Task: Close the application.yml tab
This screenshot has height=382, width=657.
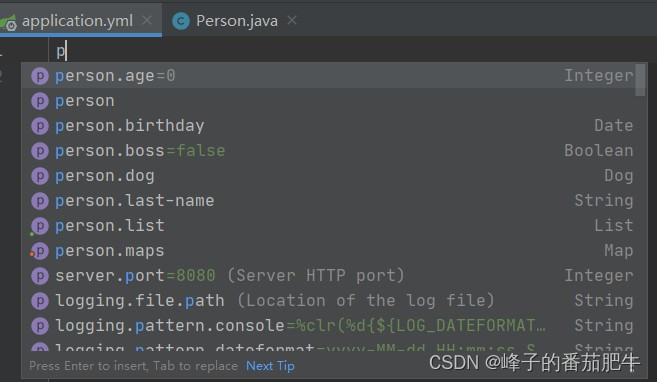Action: (x=147, y=20)
